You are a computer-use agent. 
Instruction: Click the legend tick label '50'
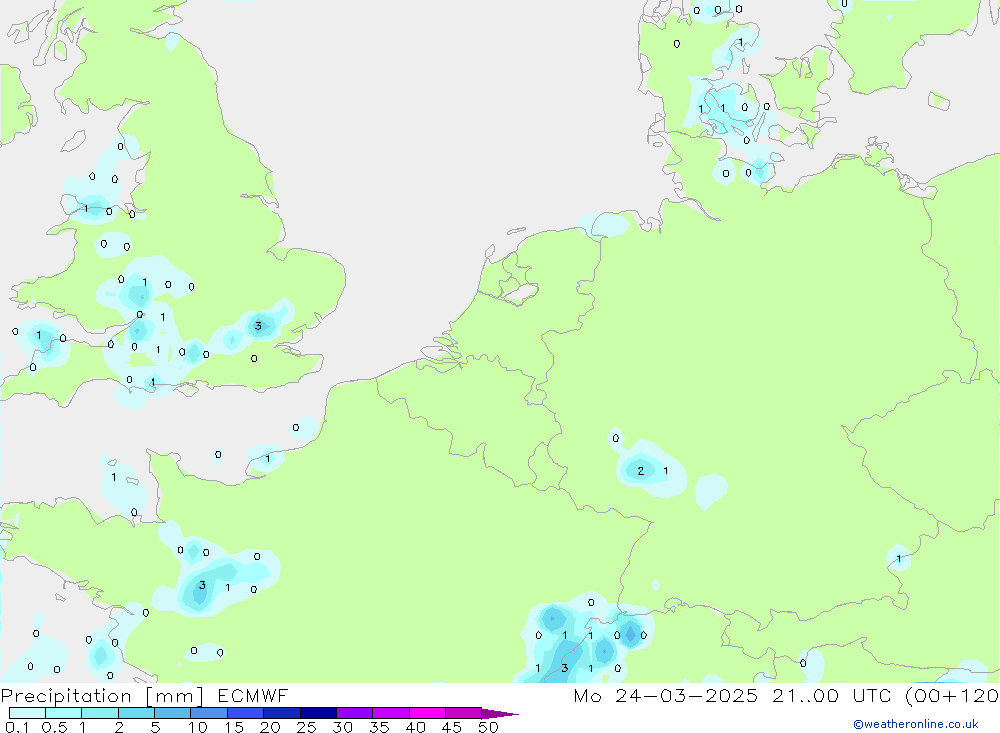coord(488,727)
